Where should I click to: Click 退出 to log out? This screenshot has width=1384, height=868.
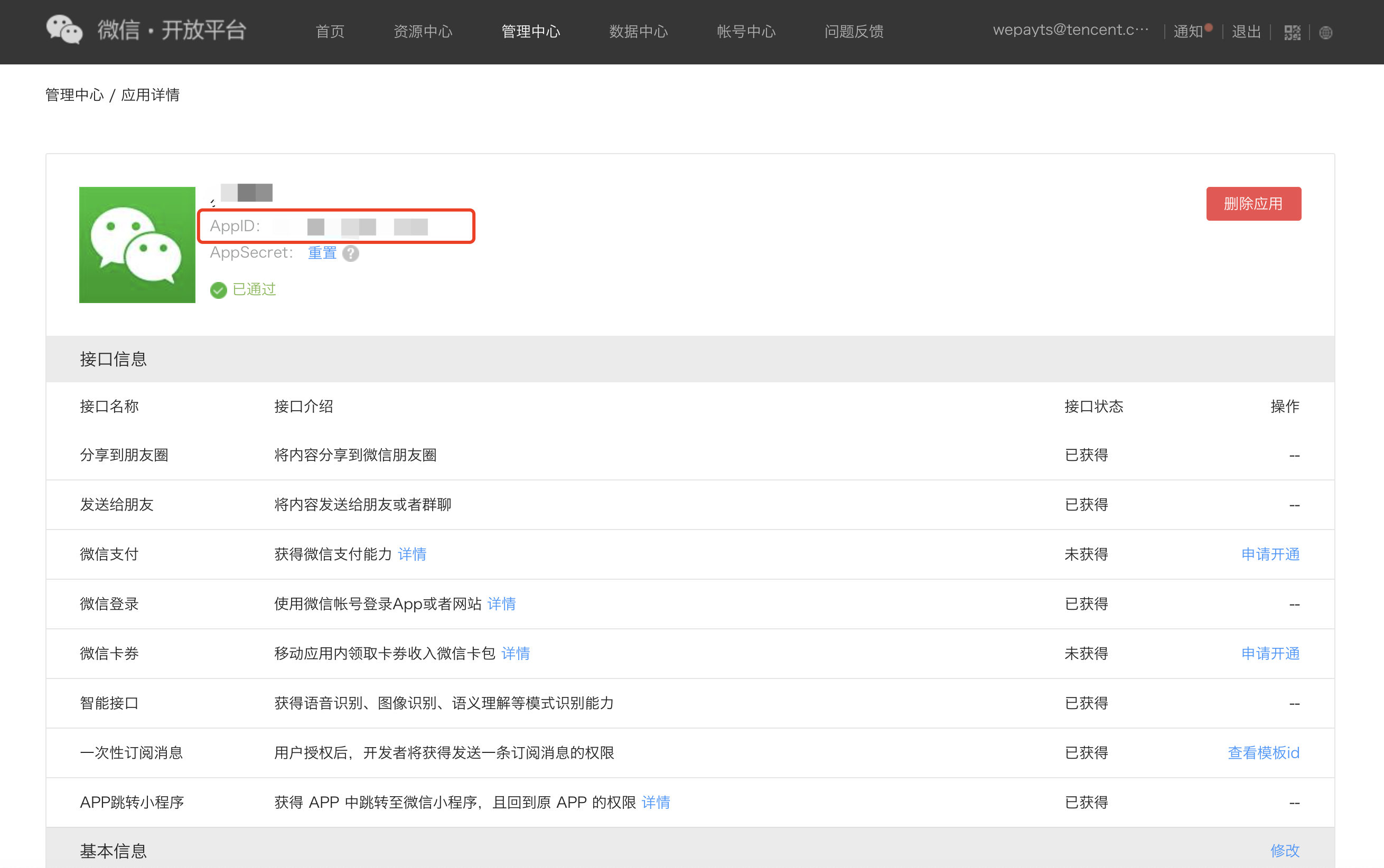[x=1246, y=32]
